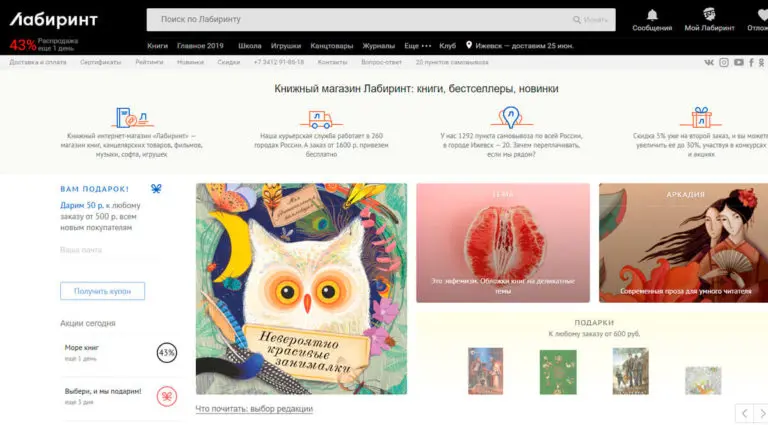This screenshot has width=768, height=425.
Task: Open the Аркадия modern prose banner
Action: pyautogui.click(x=683, y=243)
